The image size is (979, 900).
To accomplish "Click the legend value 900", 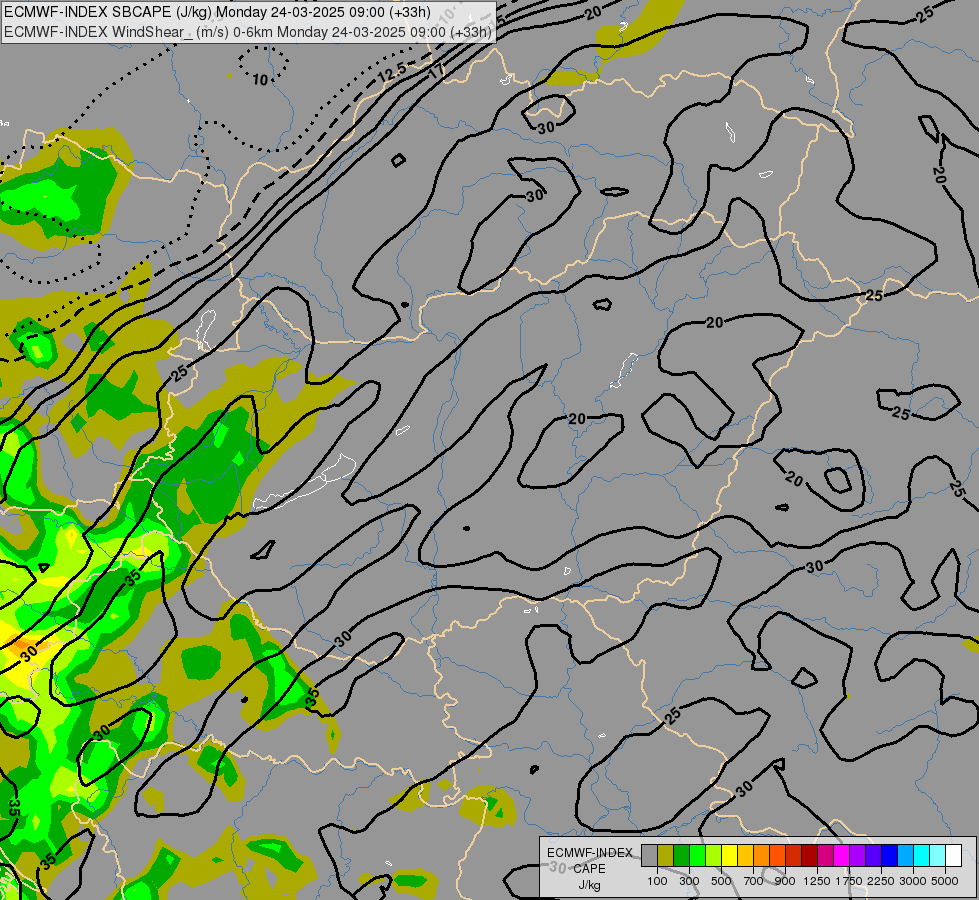I will [785, 881].
